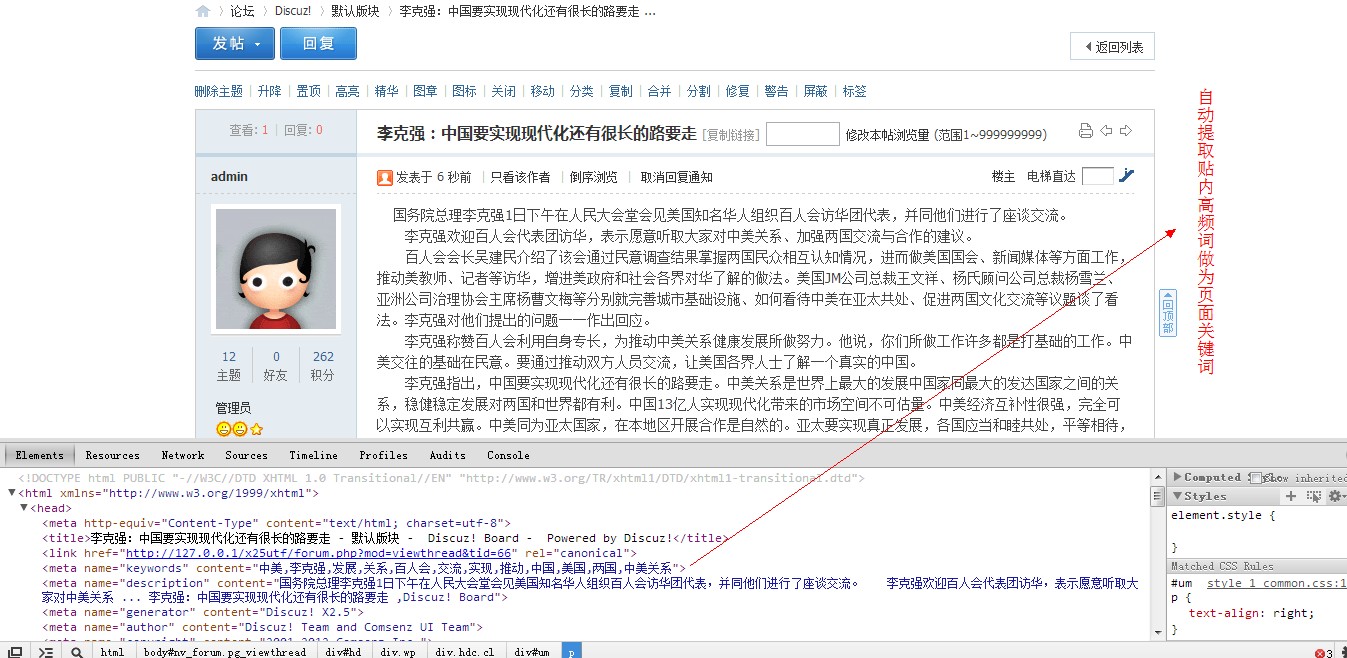This screenshot has width=1347, height=658.
Task: Click 精华 moderation link
Action: 386,91
